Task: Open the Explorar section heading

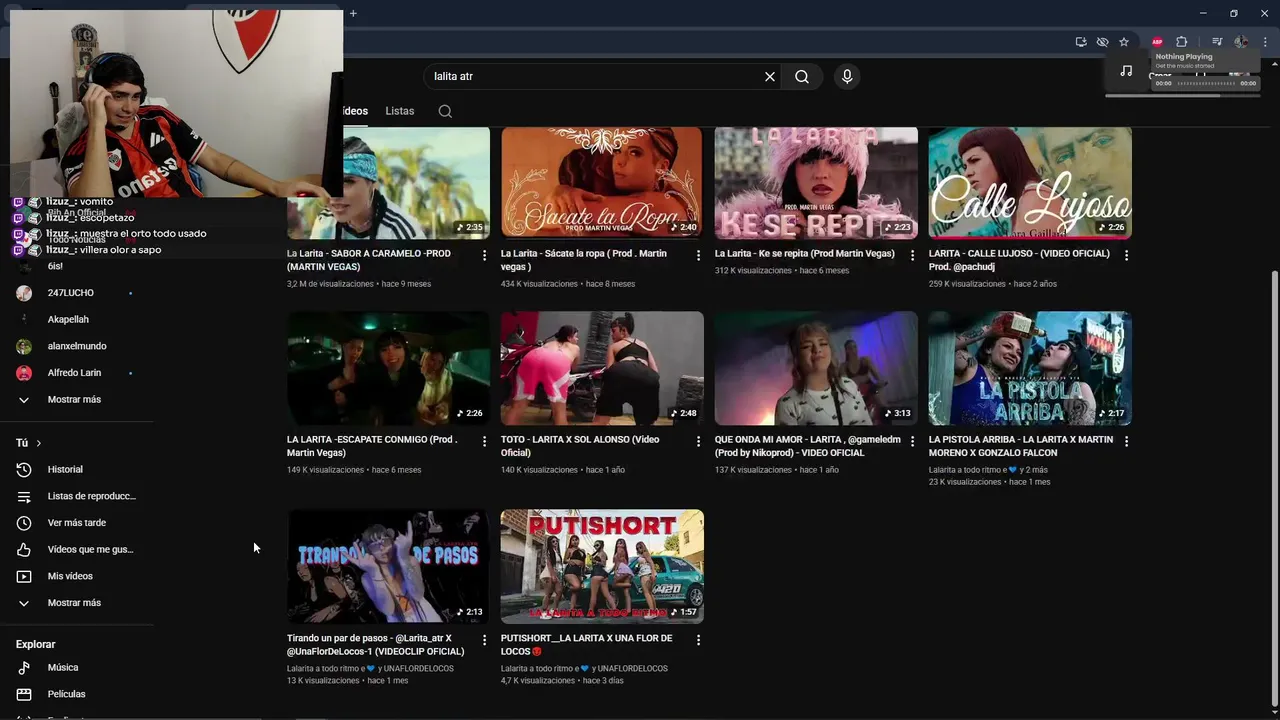Action: point(36,644)
